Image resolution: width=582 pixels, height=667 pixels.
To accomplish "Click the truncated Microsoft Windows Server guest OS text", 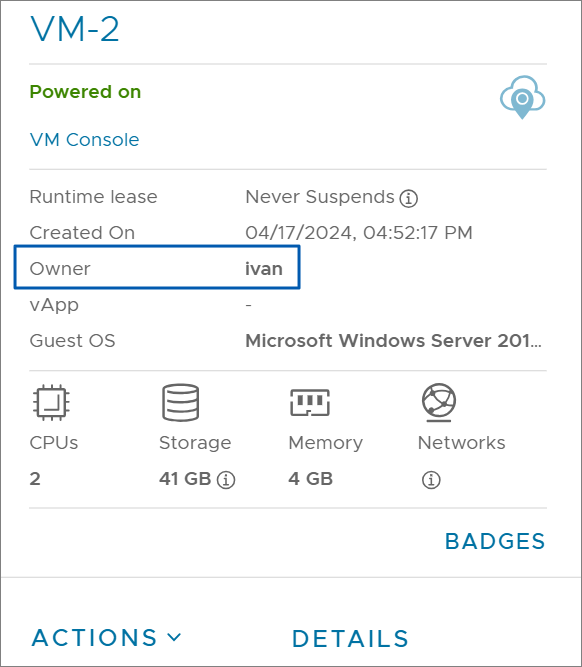I will (394, 341).
